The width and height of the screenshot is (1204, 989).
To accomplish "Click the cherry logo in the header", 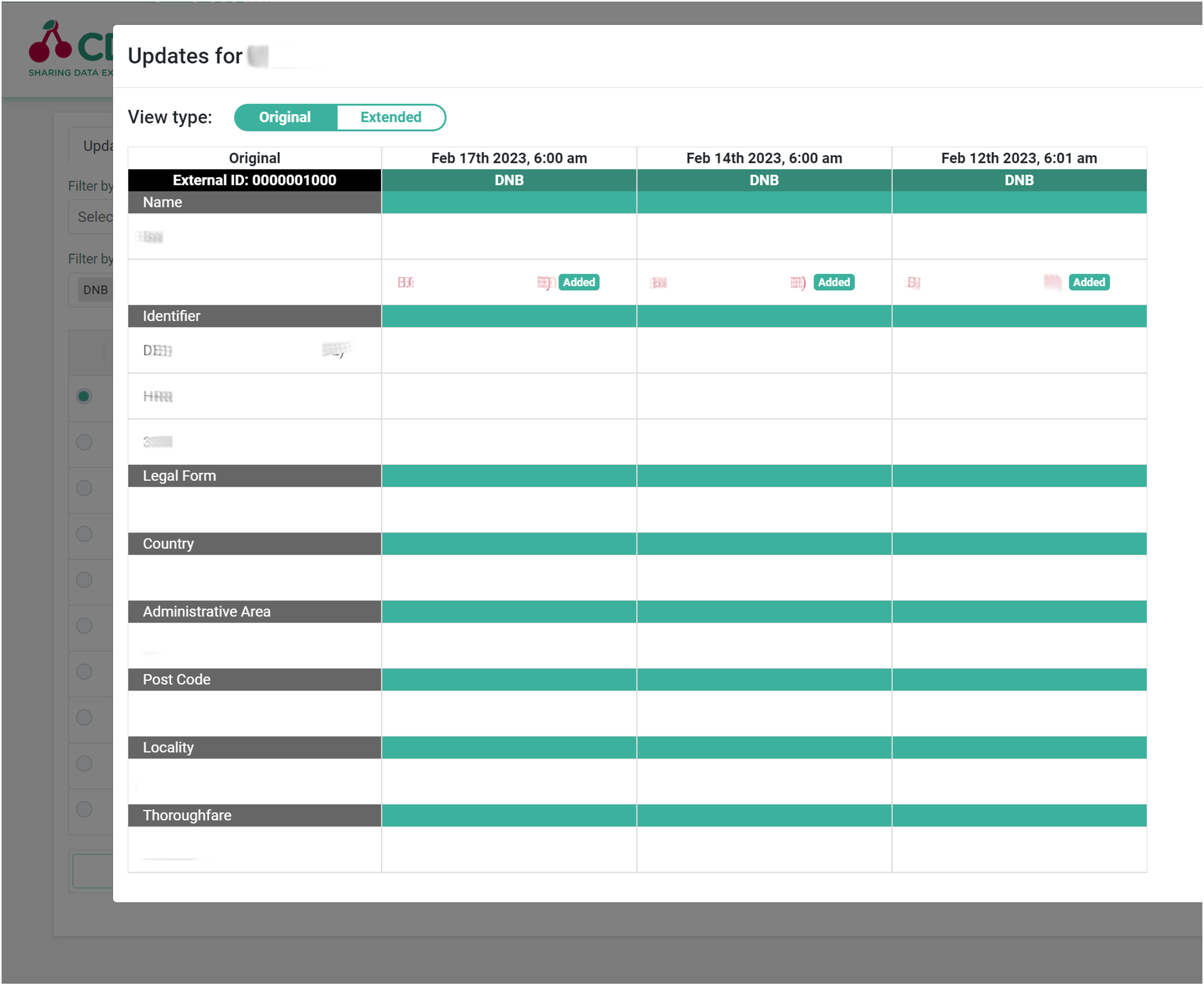I will pos(50,41).
